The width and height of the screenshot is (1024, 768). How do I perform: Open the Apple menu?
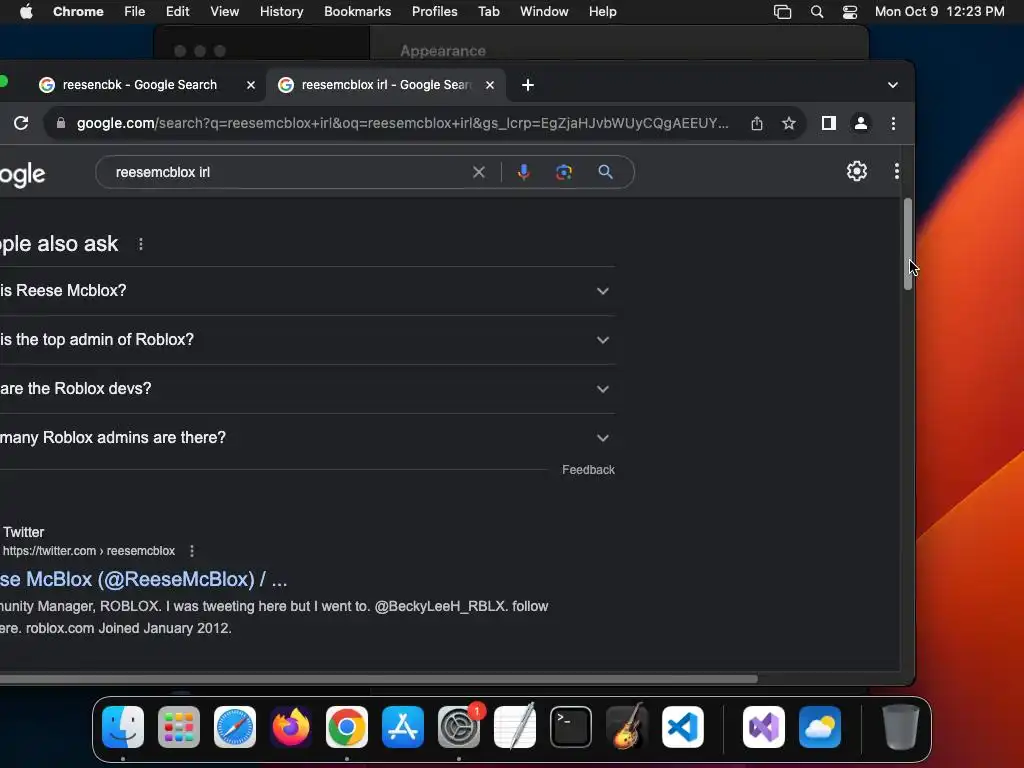pyautogui.click(x=26, y=12)
